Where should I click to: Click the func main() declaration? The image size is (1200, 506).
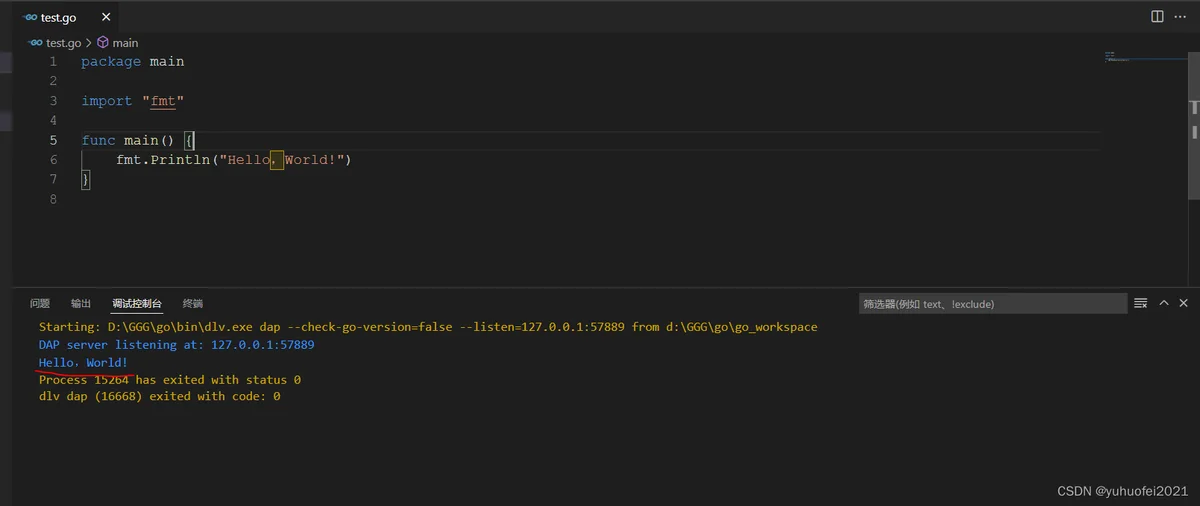(x=138, y=140)
